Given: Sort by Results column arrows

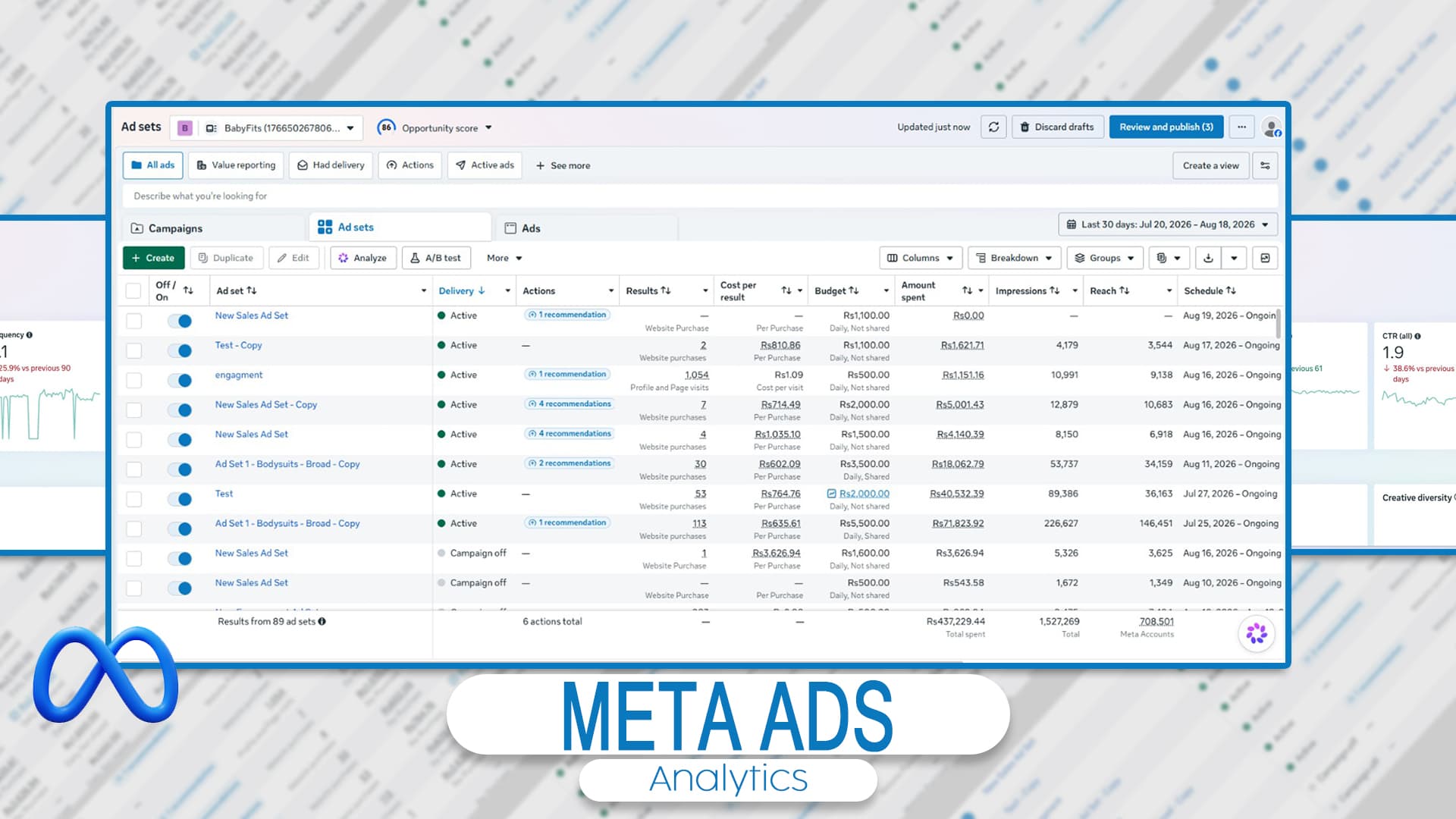Looking at the screenshot, I should [x=666, y=290].
